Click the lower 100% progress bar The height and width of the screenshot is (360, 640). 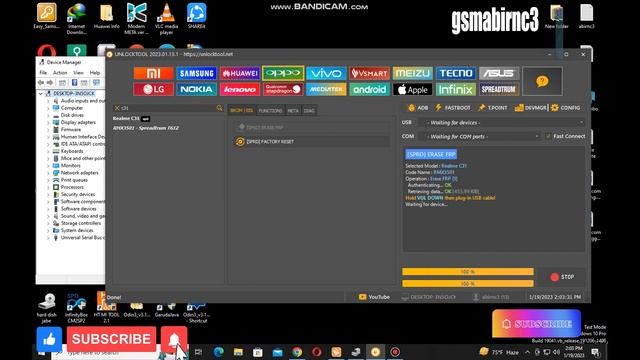[x=468, y=283]
